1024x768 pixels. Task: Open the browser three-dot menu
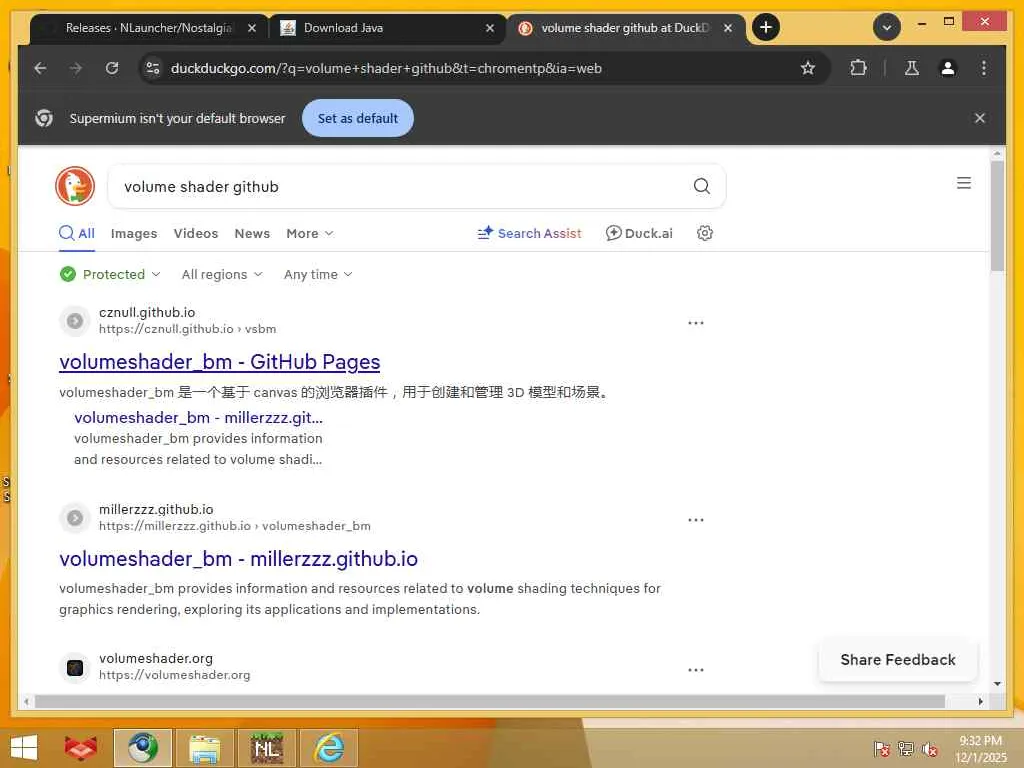[984, 68]
